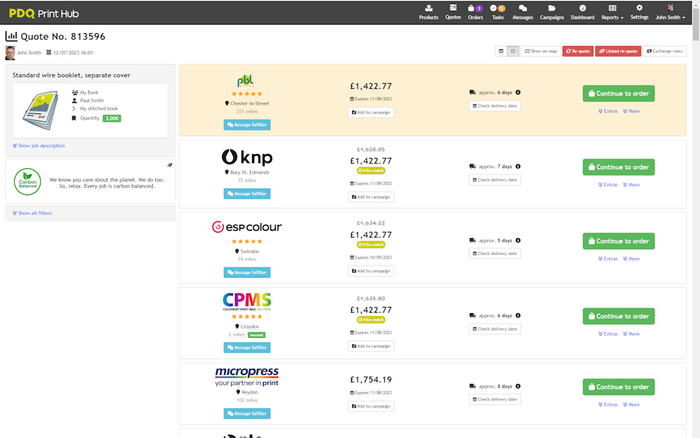Continue to order with CPMS

pyautogui.click(x=618, y=316)
